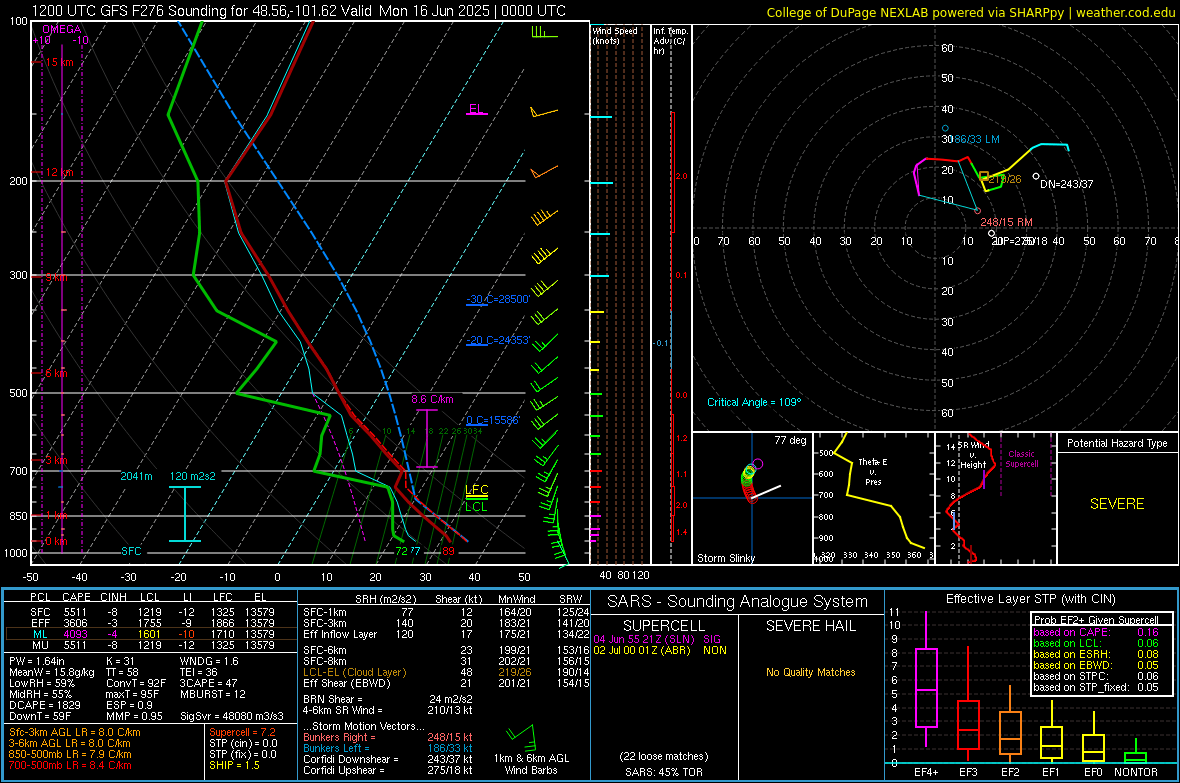The width and height of the screenshot is (1180, 783).
Task: Click the ConvT = 92F value
Action: tap(136, 683)
